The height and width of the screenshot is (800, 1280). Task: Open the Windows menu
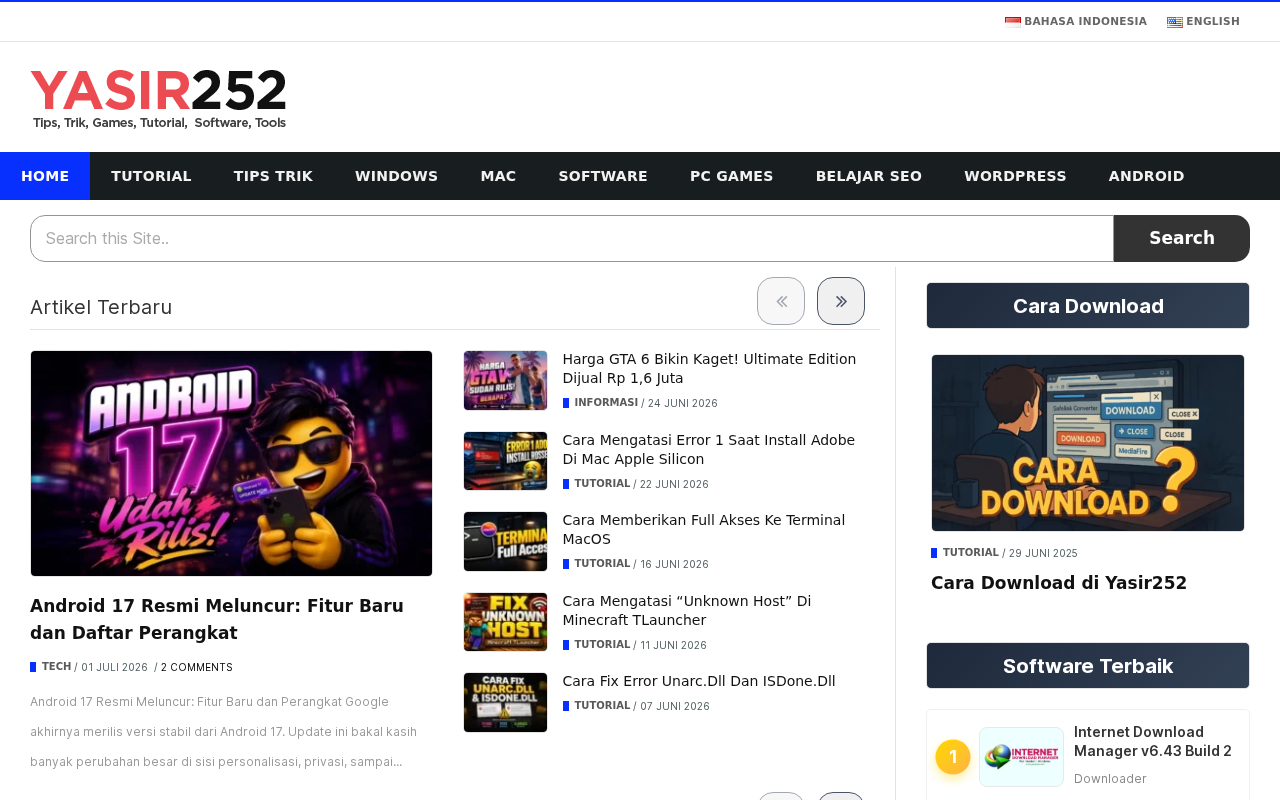[x=396, y=176]
